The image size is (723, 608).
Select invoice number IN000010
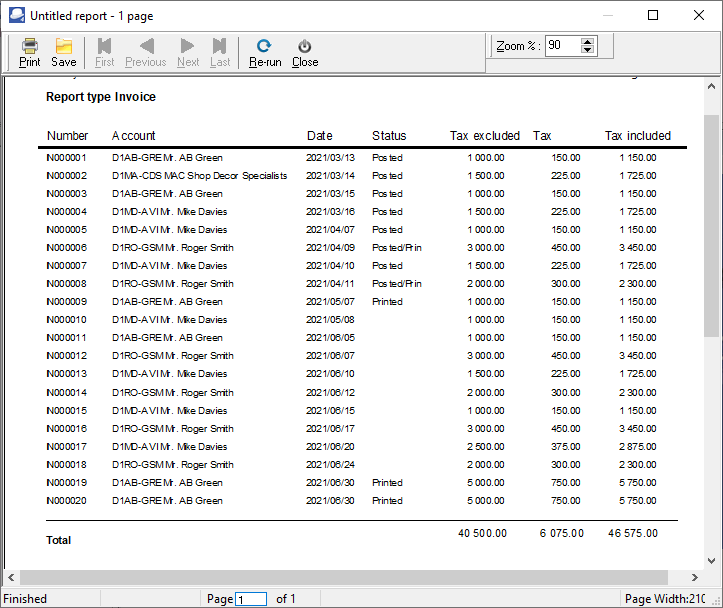point(66,319)
